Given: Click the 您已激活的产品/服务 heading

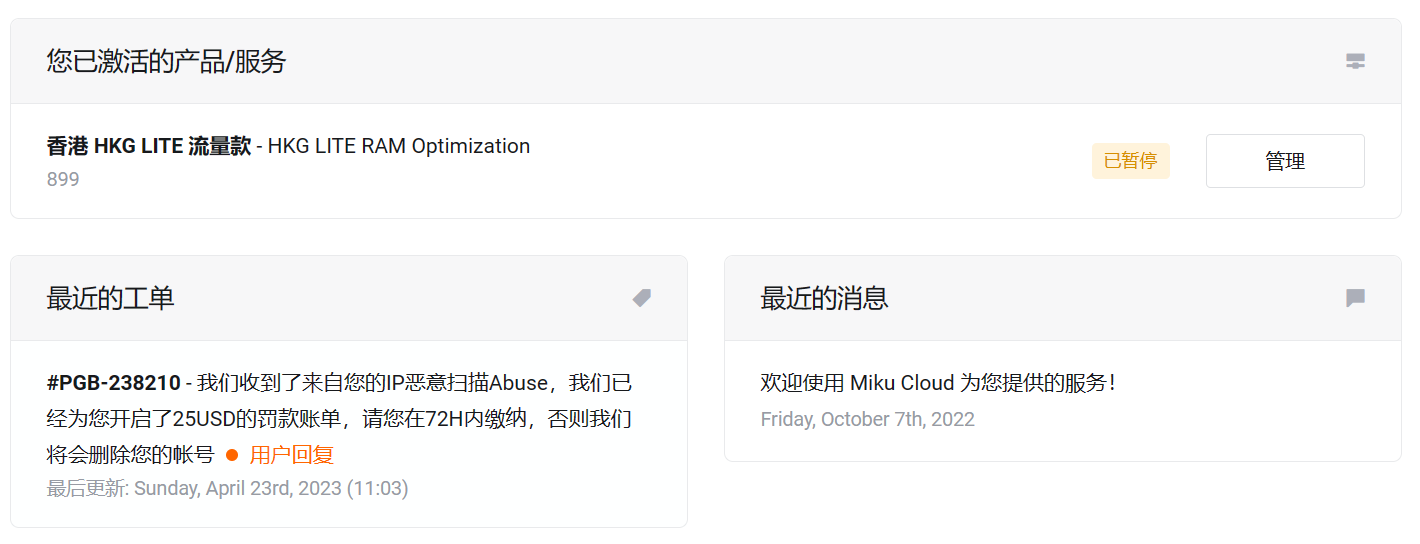Looking at the screenshot, I should coord(166,62).
